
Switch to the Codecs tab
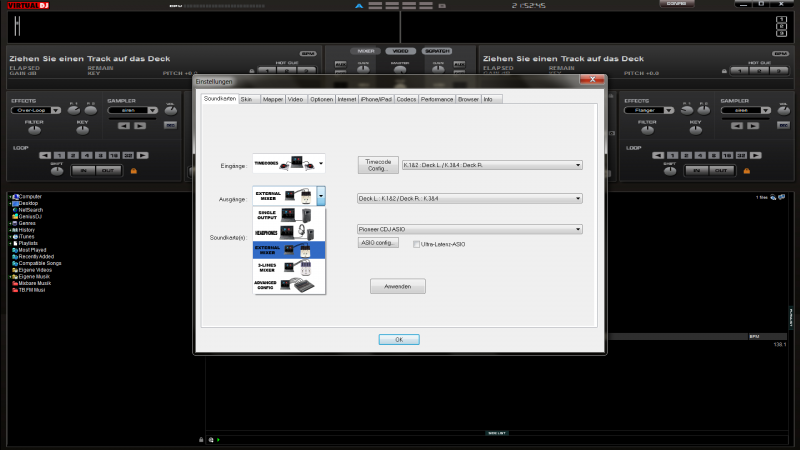tap(406, 99)
